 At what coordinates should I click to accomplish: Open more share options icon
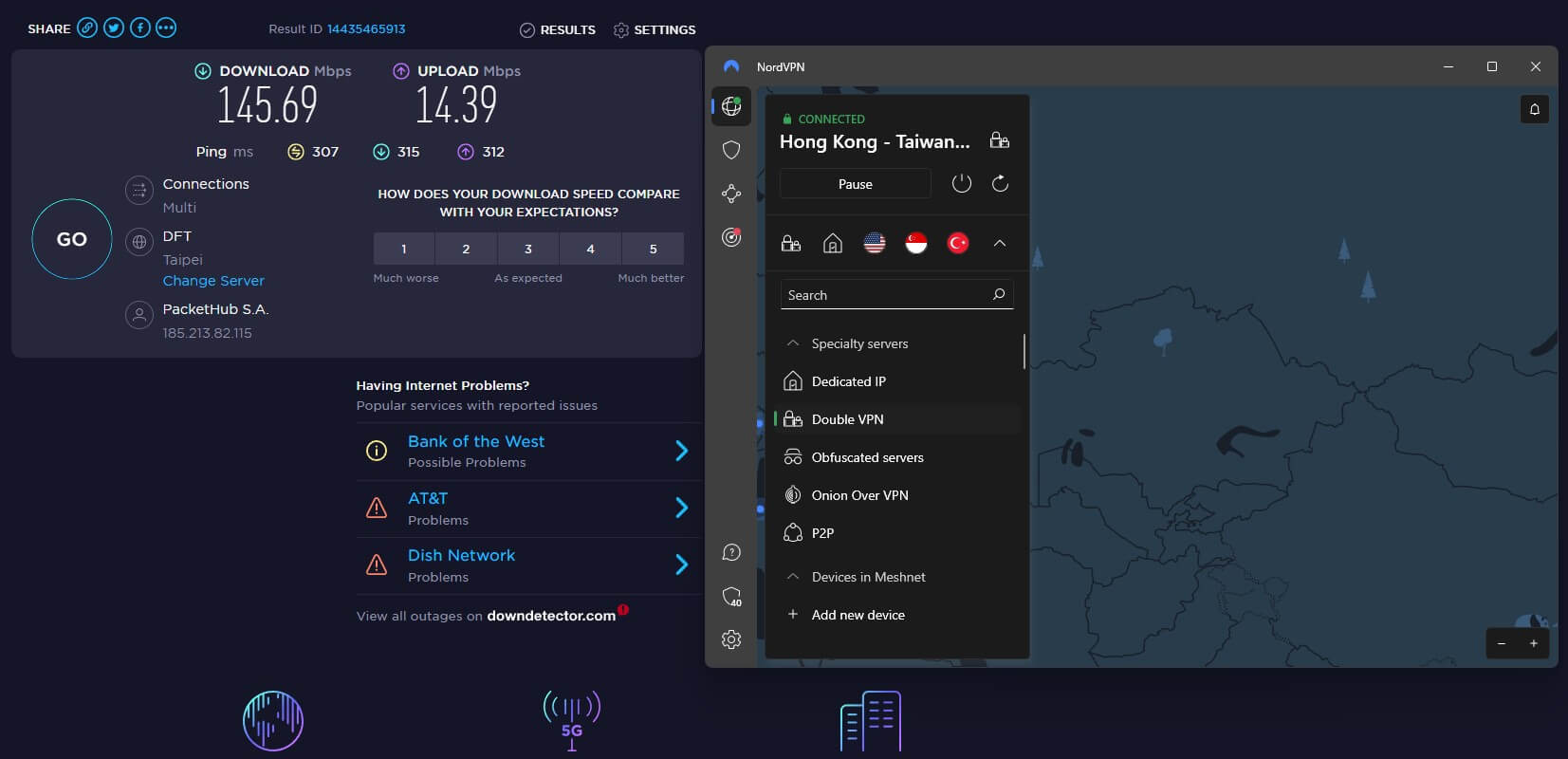pyautogui.click(x=166, y=28)
